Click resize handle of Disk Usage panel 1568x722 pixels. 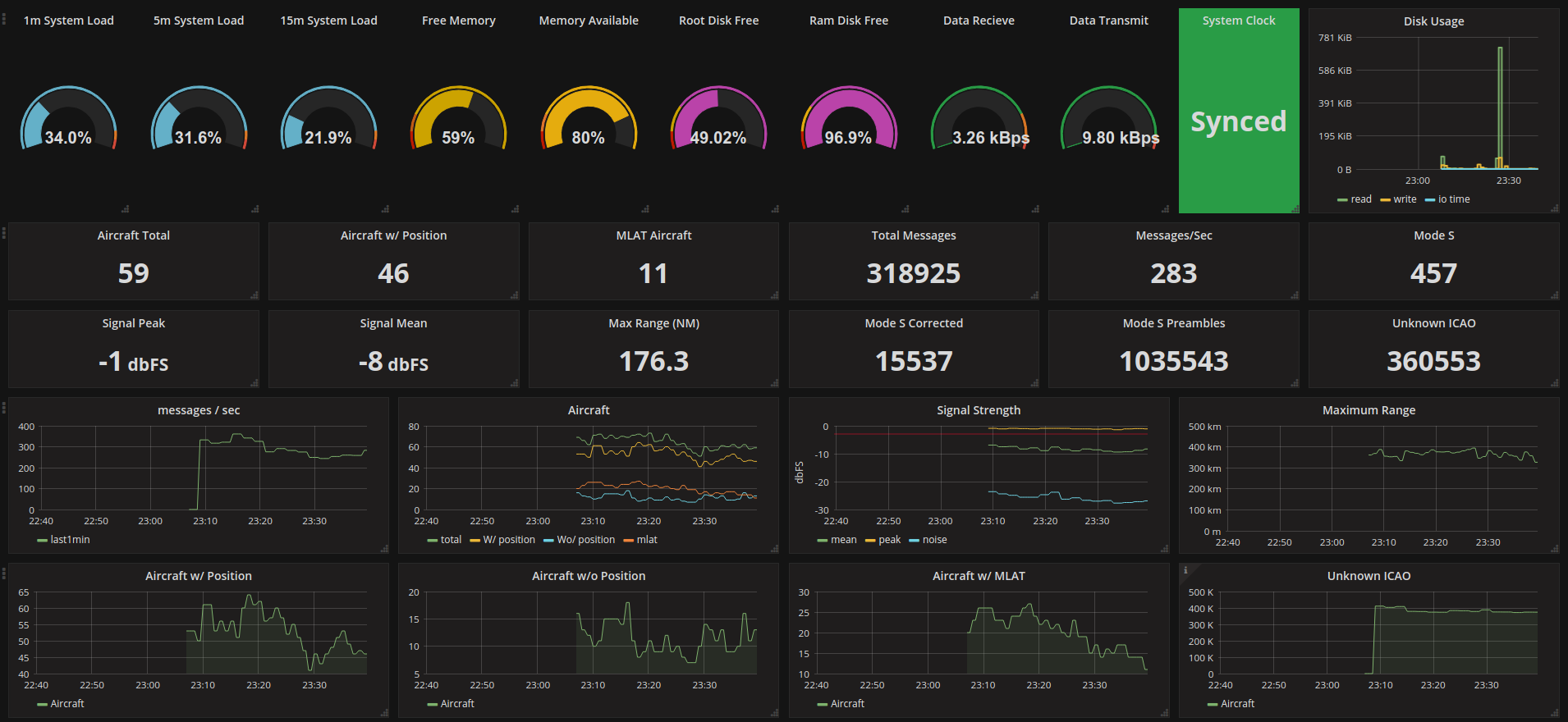click(x=1554, y=208)
